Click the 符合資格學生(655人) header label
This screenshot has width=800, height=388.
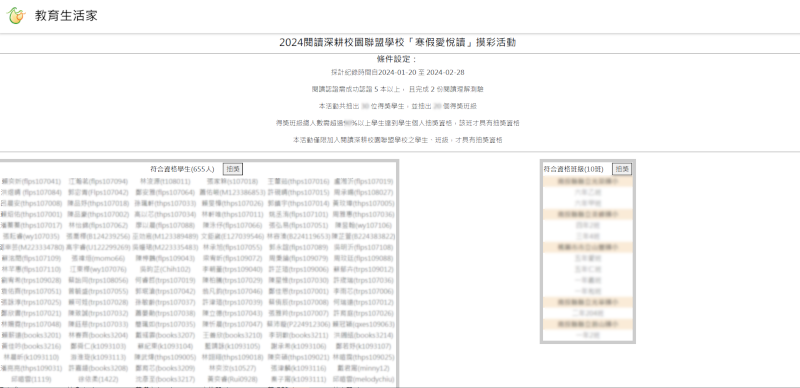(x=182, y=169)
